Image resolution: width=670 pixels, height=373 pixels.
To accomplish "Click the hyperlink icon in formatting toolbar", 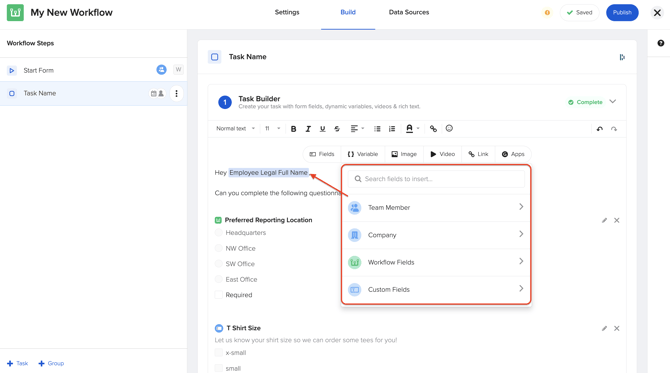I will [x=433, y=129].
